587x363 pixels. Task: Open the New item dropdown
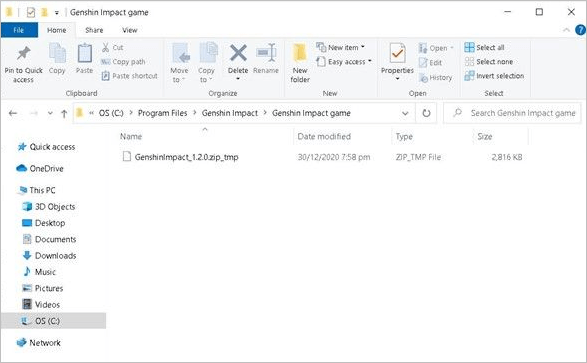(x=363, y=47)
